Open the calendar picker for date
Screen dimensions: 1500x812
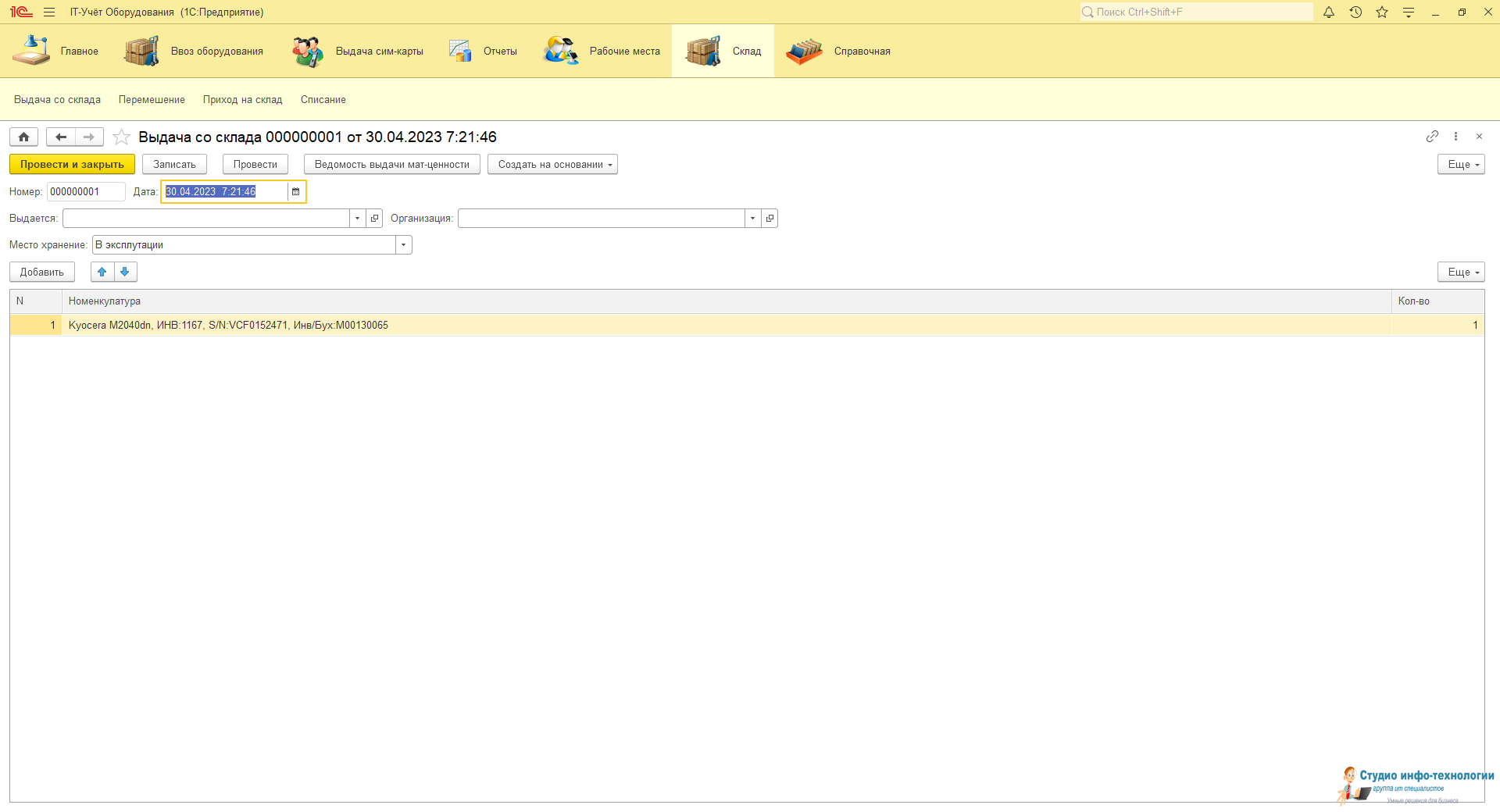click(296, 192)
